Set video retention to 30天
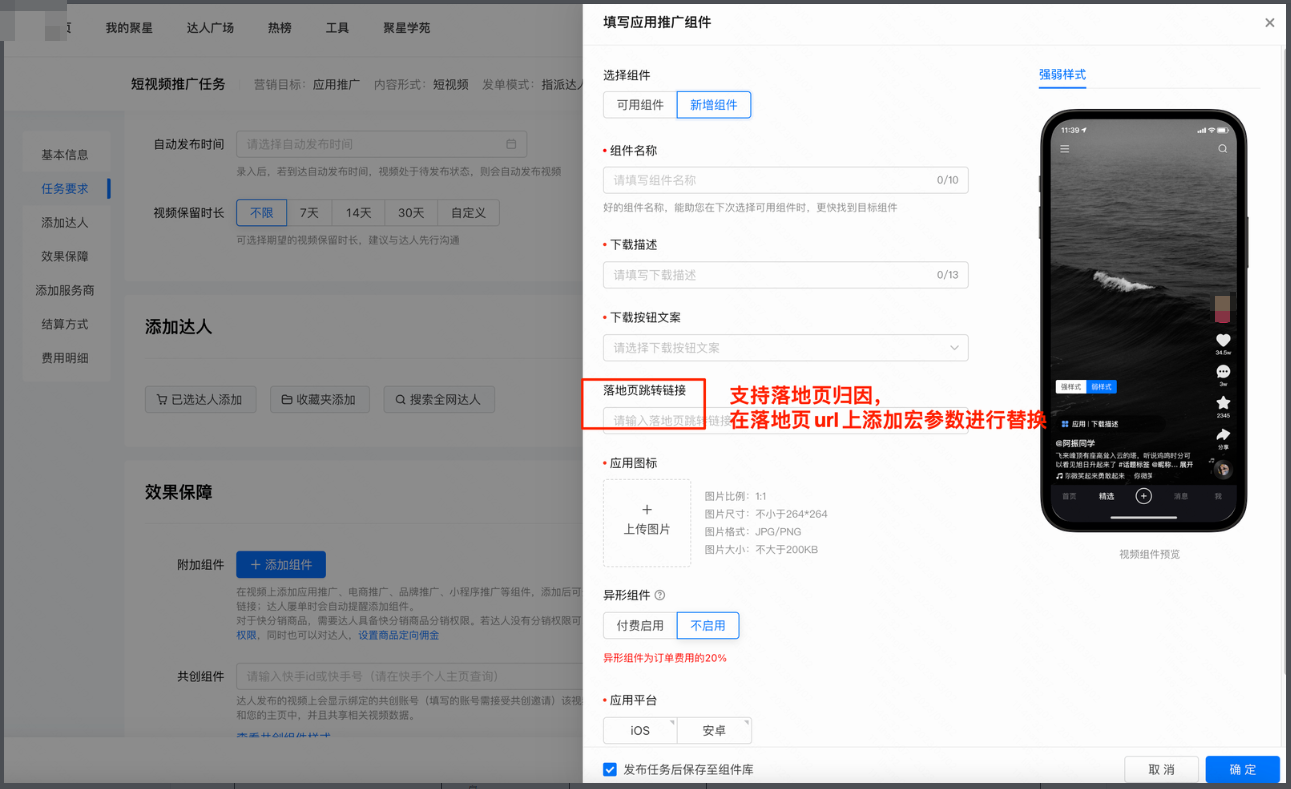The image size is (1291, 789). point(411,213)
